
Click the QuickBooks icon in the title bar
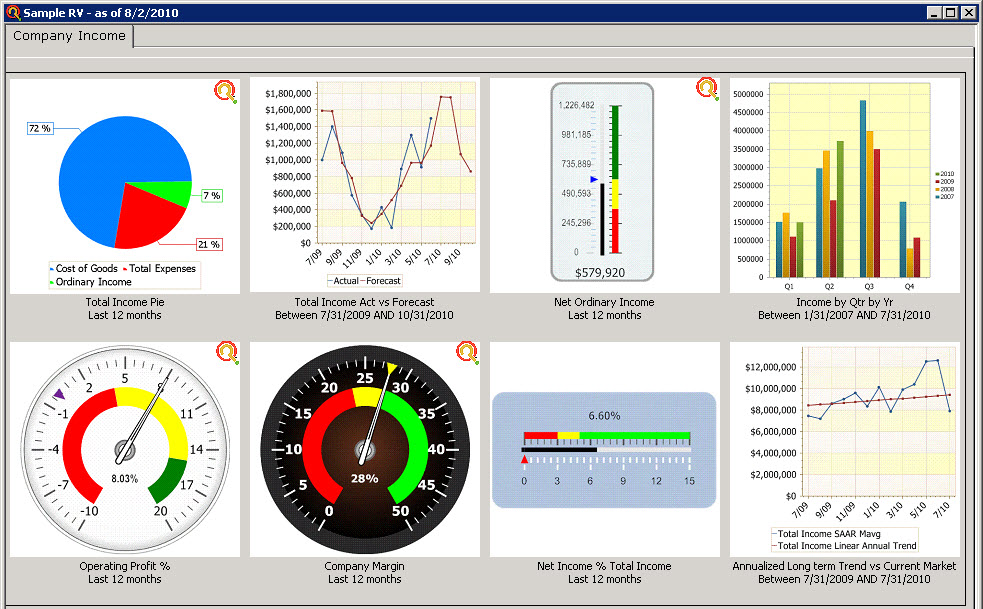(x=12, y=12)
